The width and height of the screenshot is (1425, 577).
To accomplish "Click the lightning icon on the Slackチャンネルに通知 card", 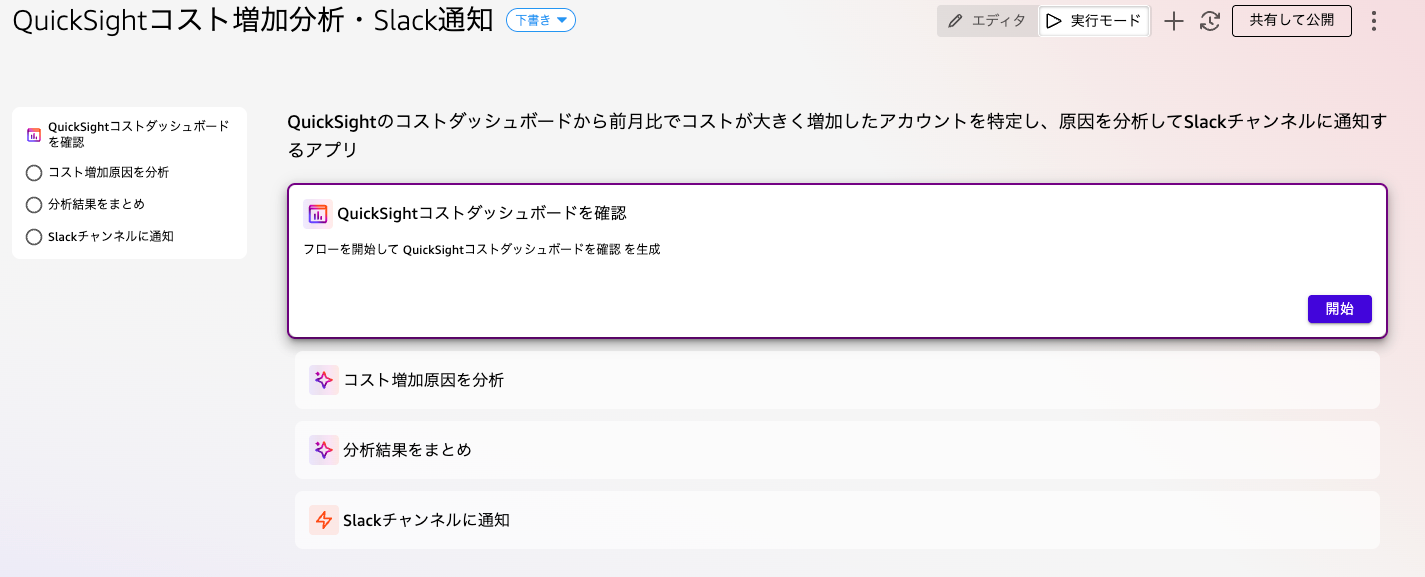I will click(323, 520).
